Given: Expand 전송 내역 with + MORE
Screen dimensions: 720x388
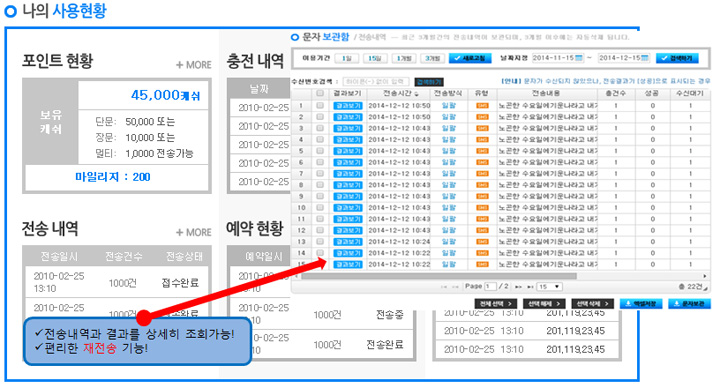Looking at the screenshot, I should tap(194, 233).
